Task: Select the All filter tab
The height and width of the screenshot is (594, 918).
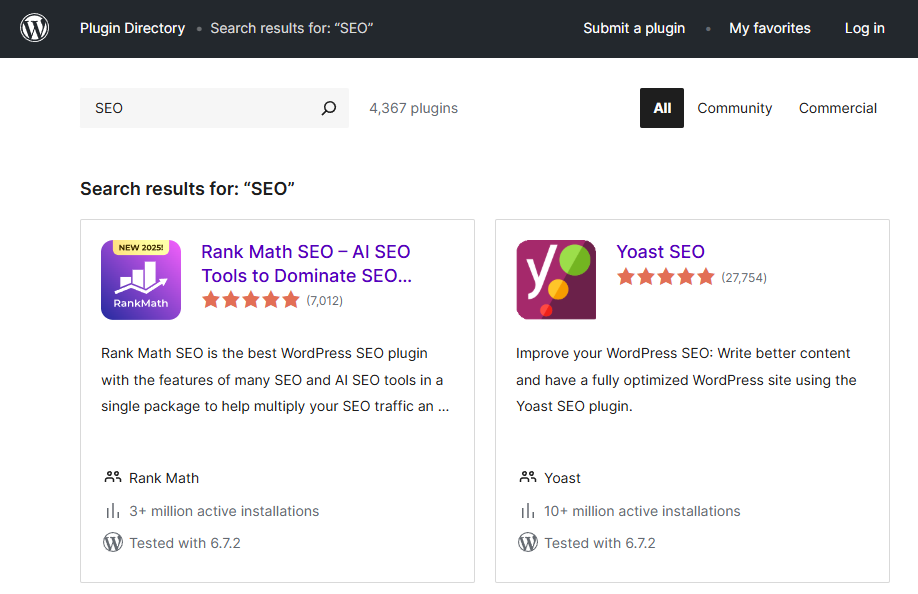Action: click(x=662, y=108)
